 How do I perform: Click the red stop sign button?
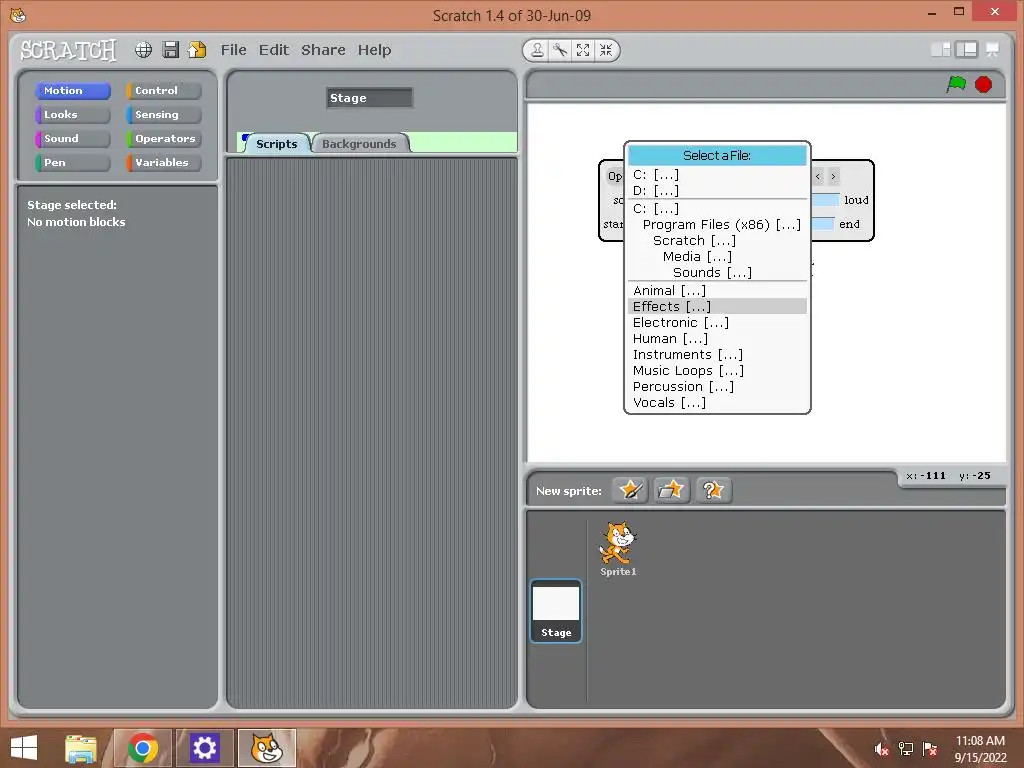tap(984, 84)
